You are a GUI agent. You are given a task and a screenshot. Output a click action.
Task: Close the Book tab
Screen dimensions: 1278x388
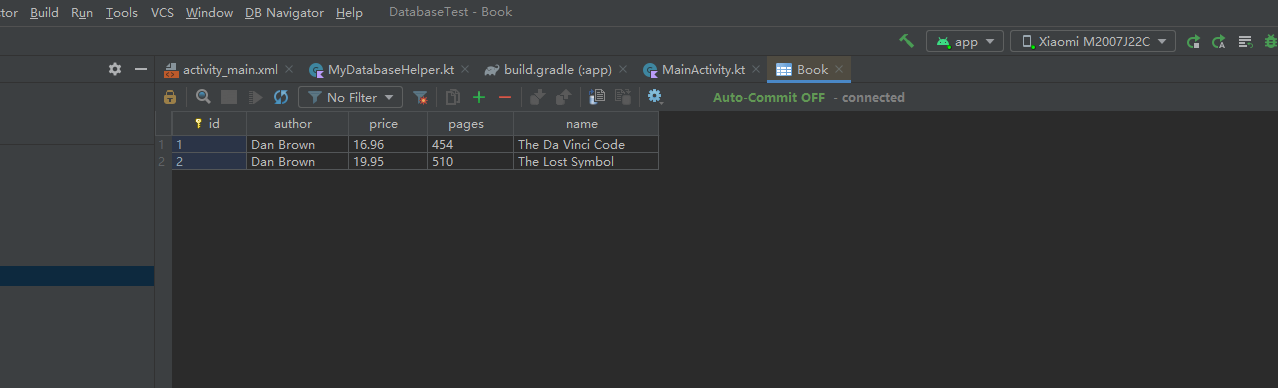point(839,69)
